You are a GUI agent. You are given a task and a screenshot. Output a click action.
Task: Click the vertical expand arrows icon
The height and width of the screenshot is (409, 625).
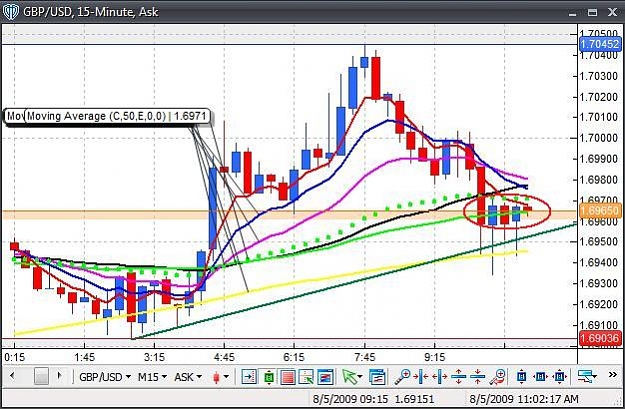458,377
